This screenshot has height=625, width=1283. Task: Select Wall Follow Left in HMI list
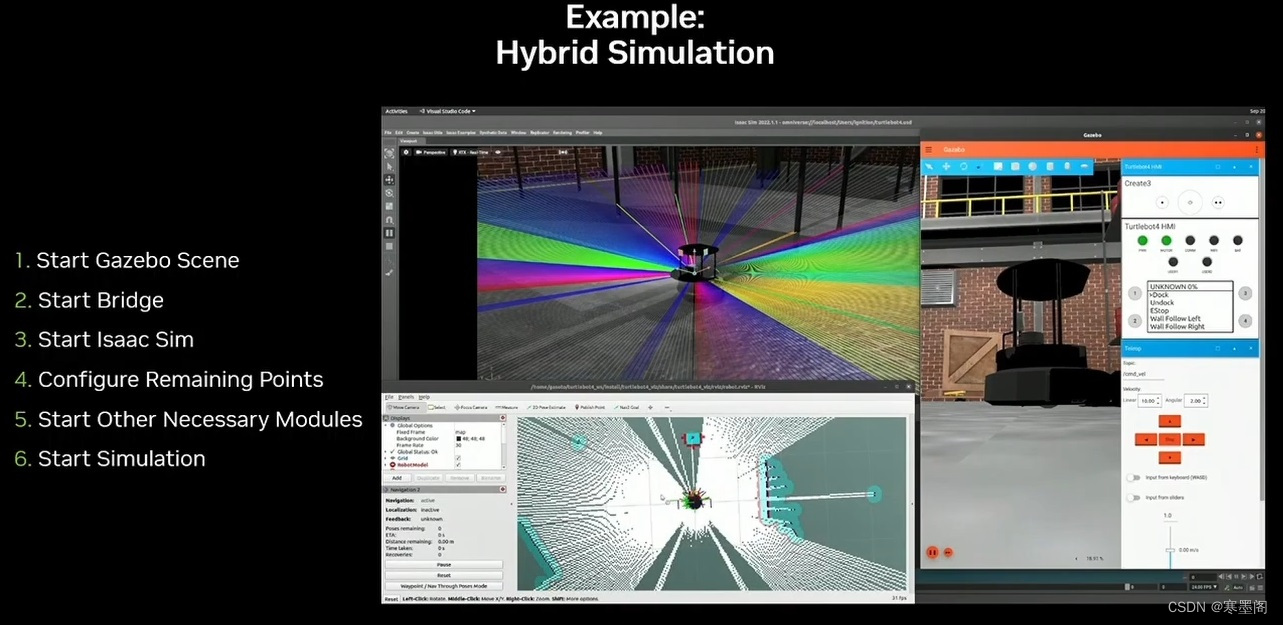click(1175, 318)
